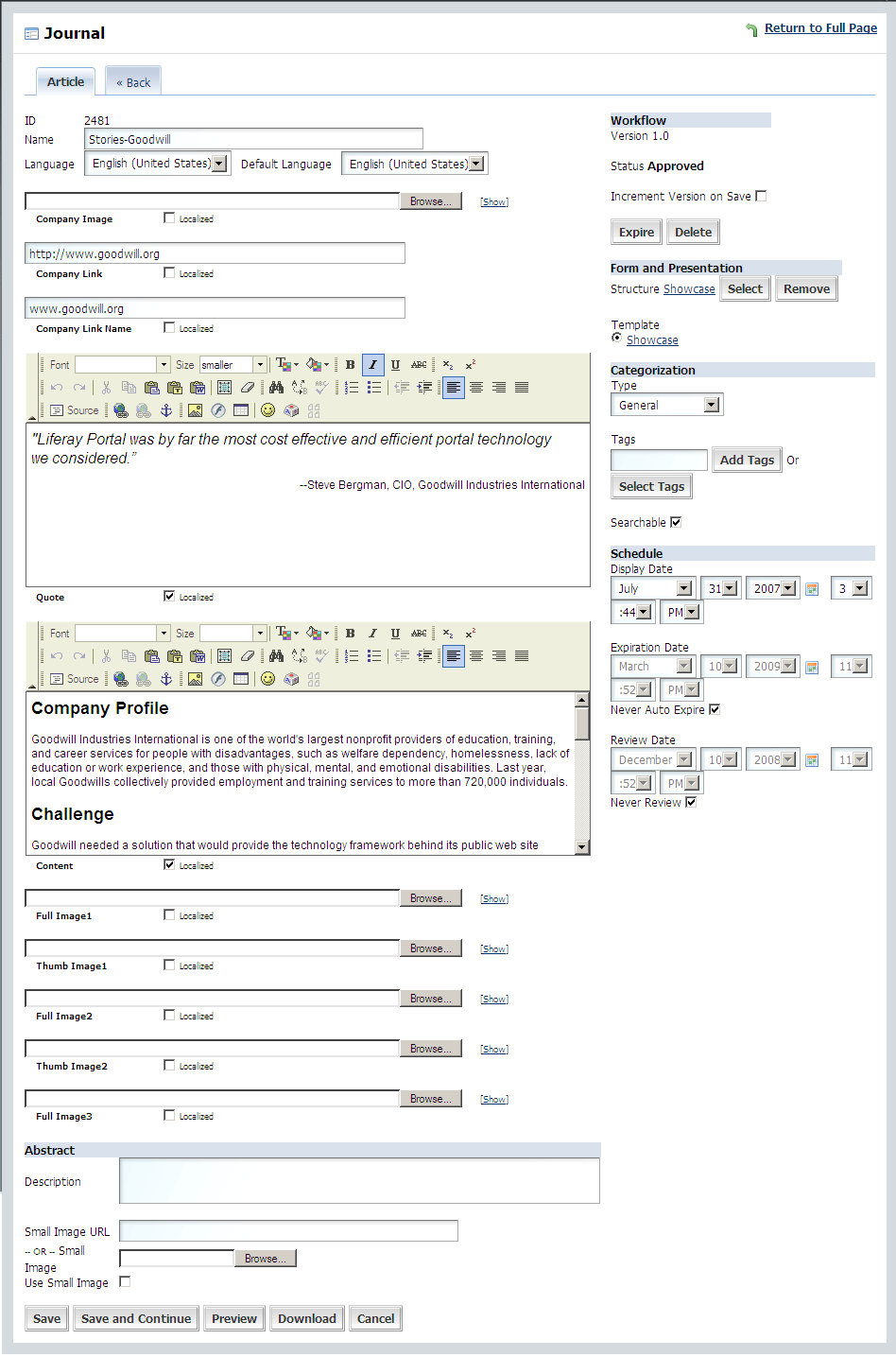Insert table icon in the Quote editor
Screen dimensions: 896x1357
point(241,410)
